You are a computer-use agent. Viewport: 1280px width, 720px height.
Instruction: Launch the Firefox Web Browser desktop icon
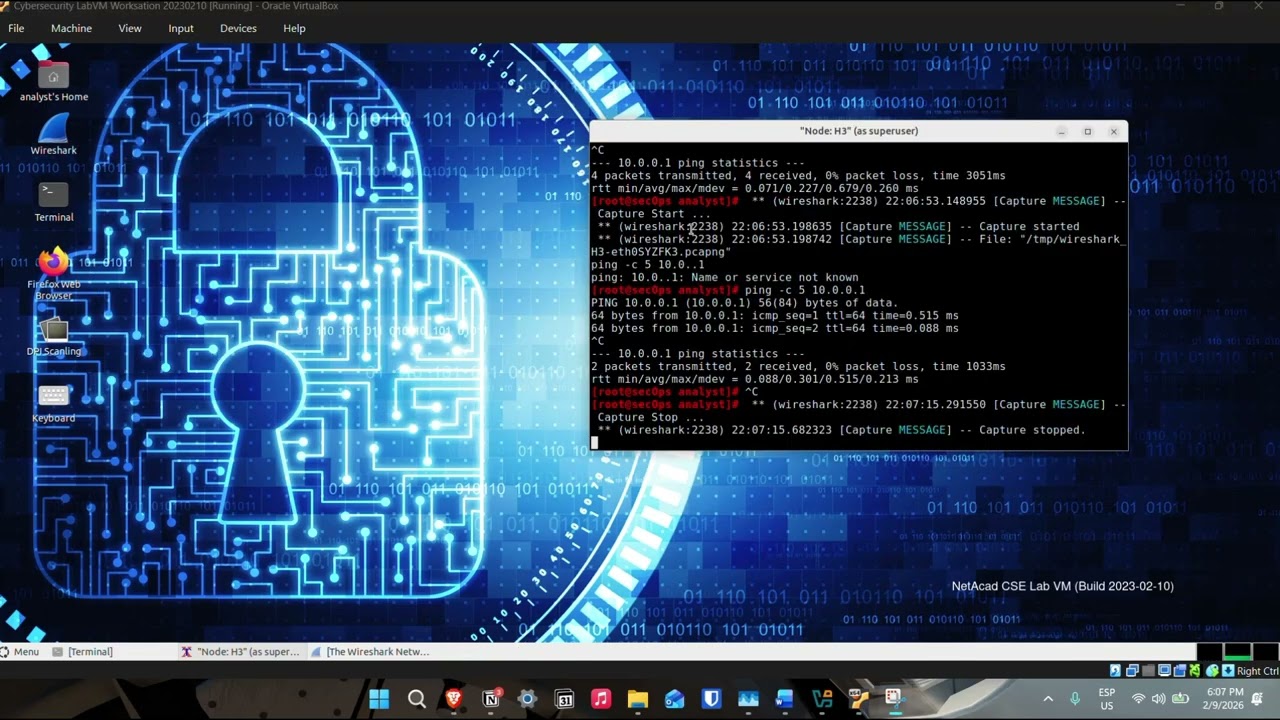pyautogui.click(x=54, y=274)
